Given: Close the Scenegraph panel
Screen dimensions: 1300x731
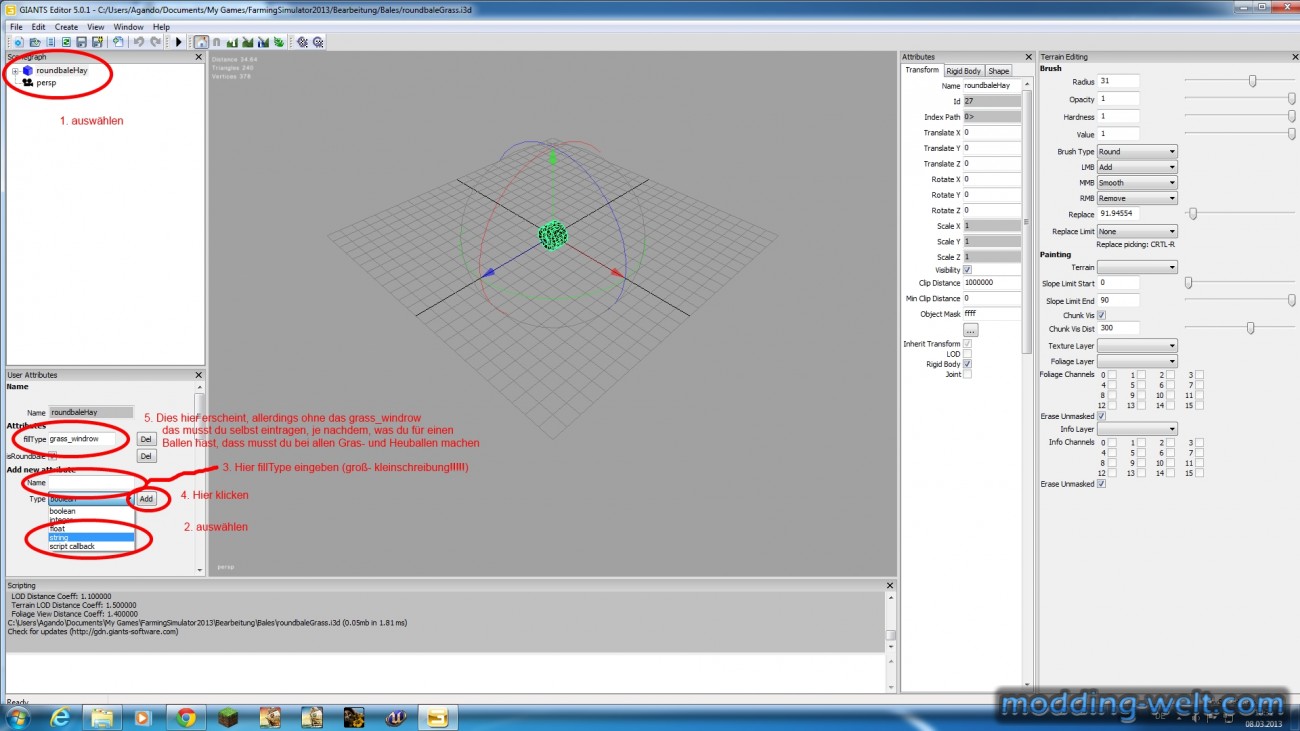Looking at the screenshot, I should coord(198,57).
